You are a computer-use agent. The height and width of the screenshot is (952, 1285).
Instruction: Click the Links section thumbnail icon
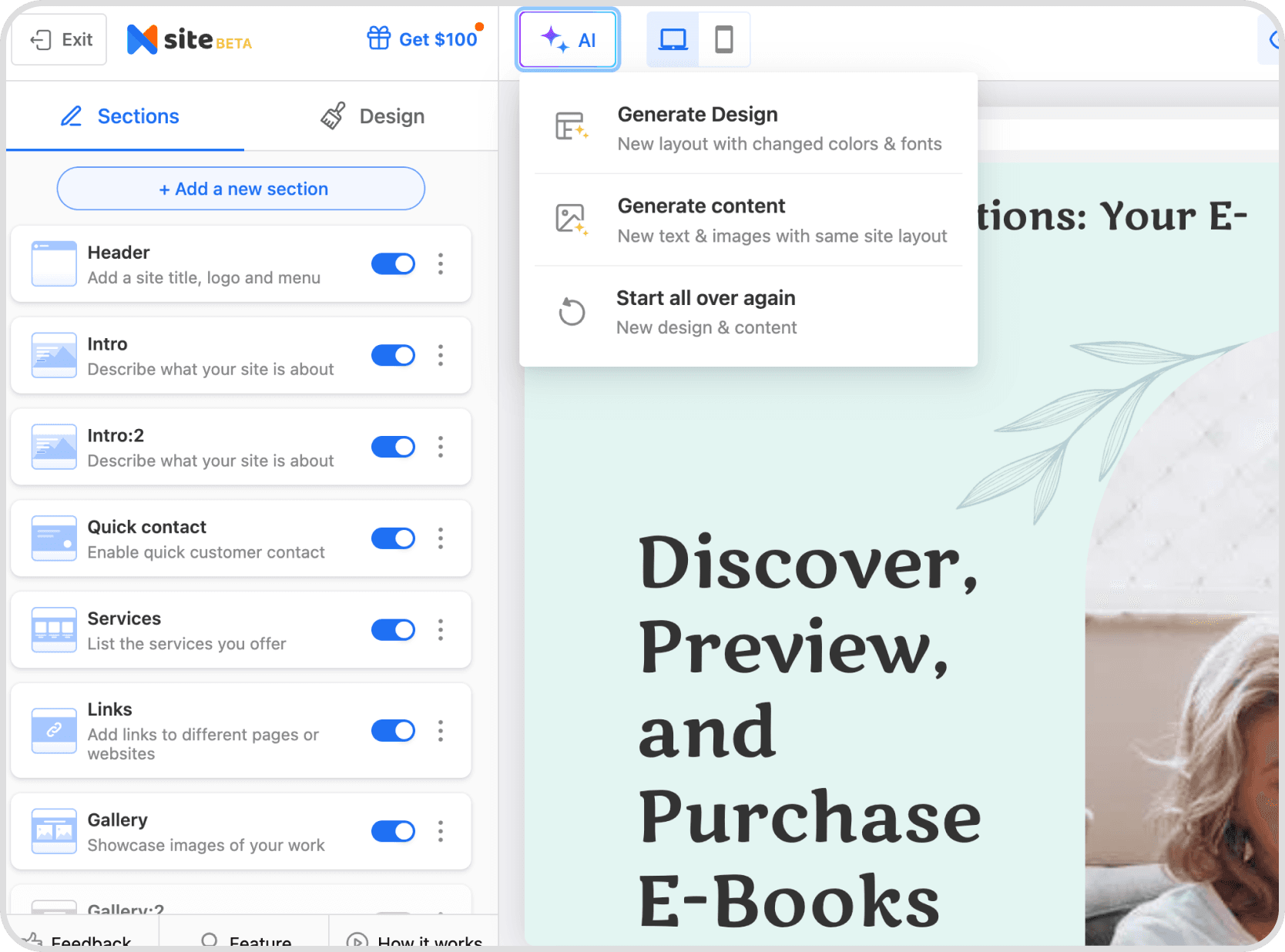(x=54, y=730)
